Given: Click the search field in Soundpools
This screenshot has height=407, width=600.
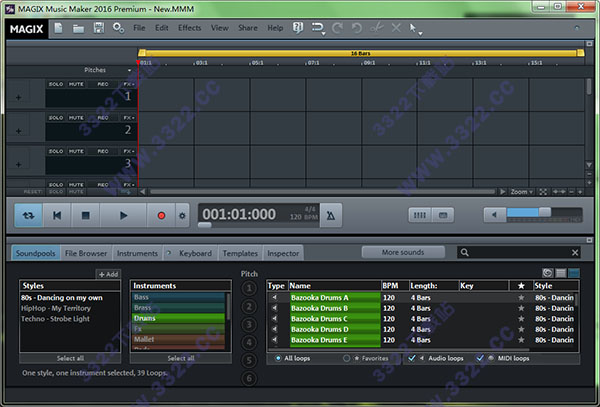Looking at the screenshot, I should click(x=518, y=252).
